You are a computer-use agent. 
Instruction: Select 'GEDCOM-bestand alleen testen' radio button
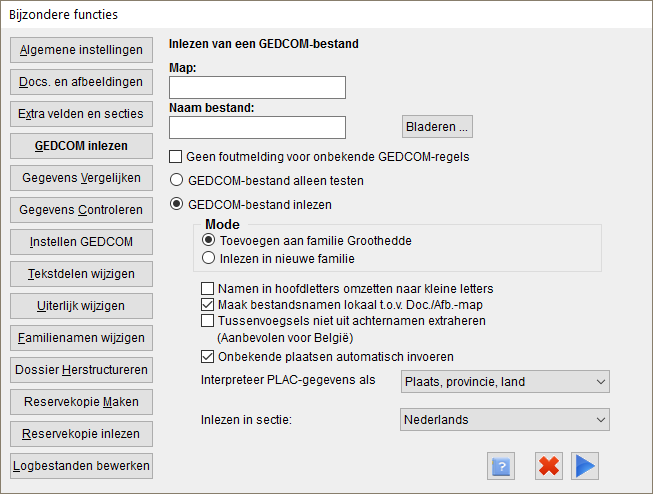(177, 180)
